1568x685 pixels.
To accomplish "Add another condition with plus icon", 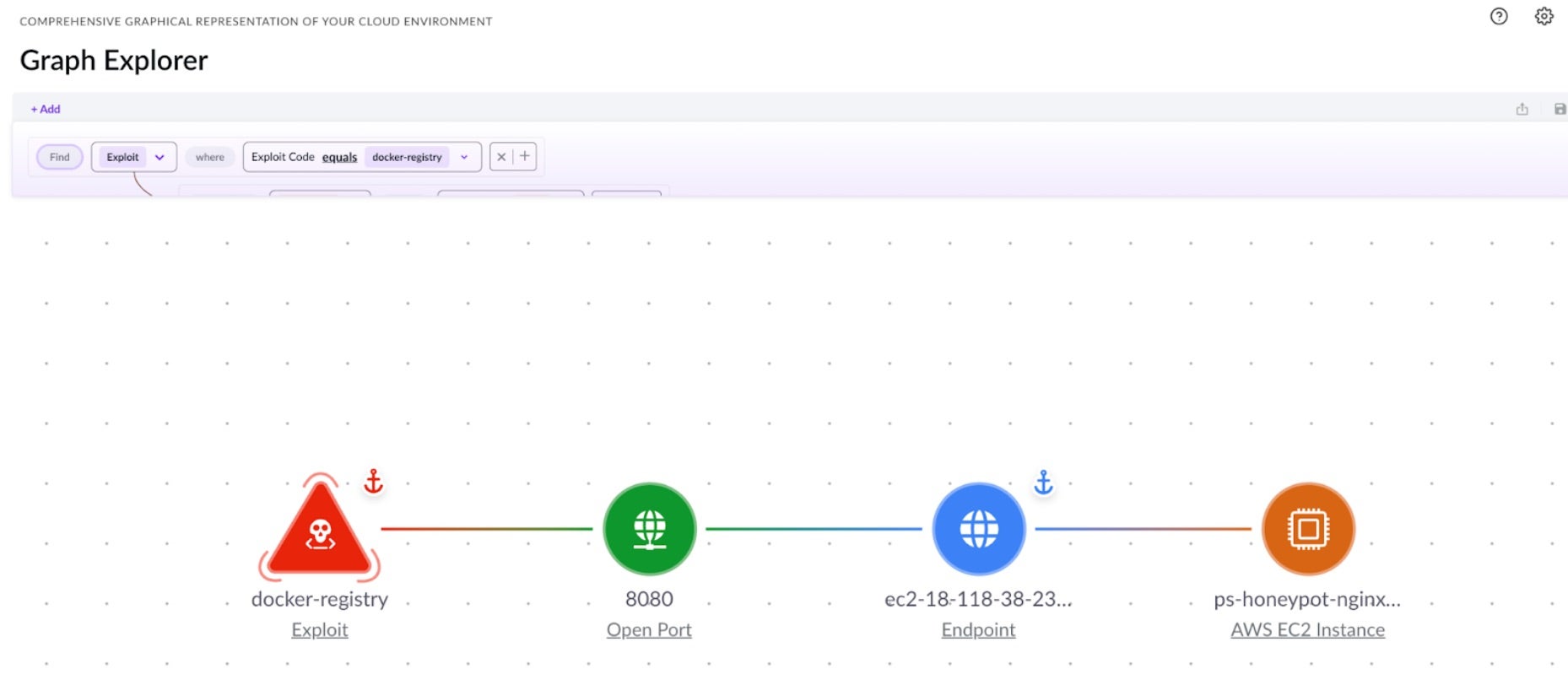I will point(525,156).
